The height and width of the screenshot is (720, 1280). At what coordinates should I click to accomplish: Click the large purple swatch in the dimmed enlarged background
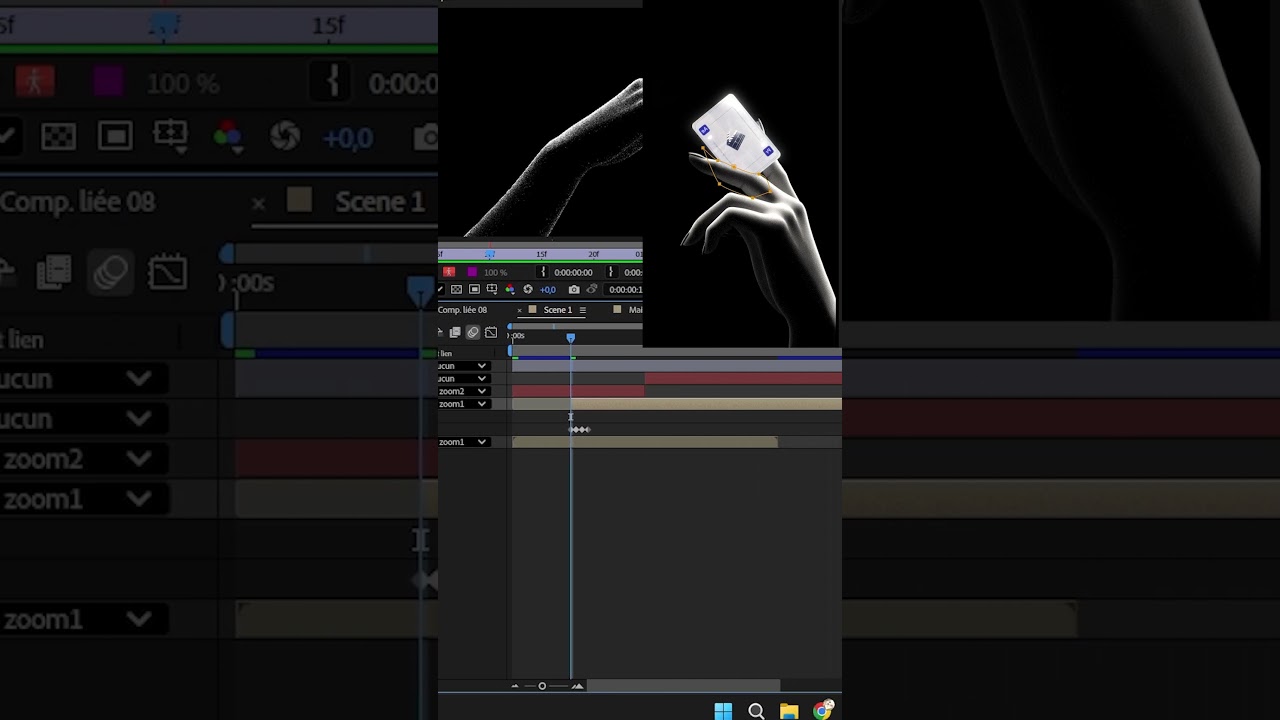coord(108,83)
